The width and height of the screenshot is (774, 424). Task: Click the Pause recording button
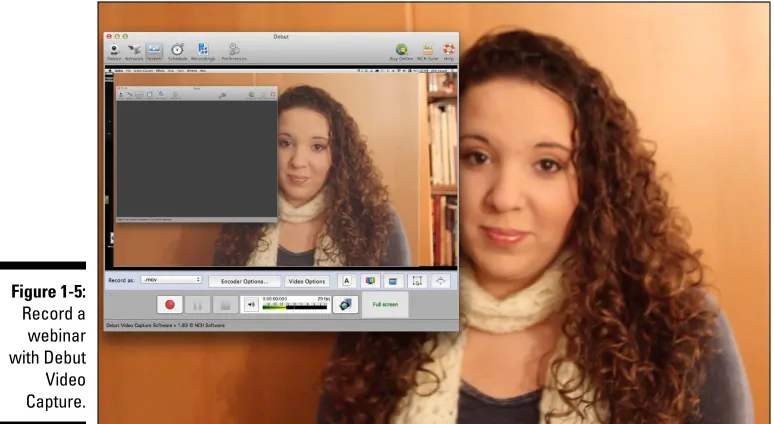point(197,305)
